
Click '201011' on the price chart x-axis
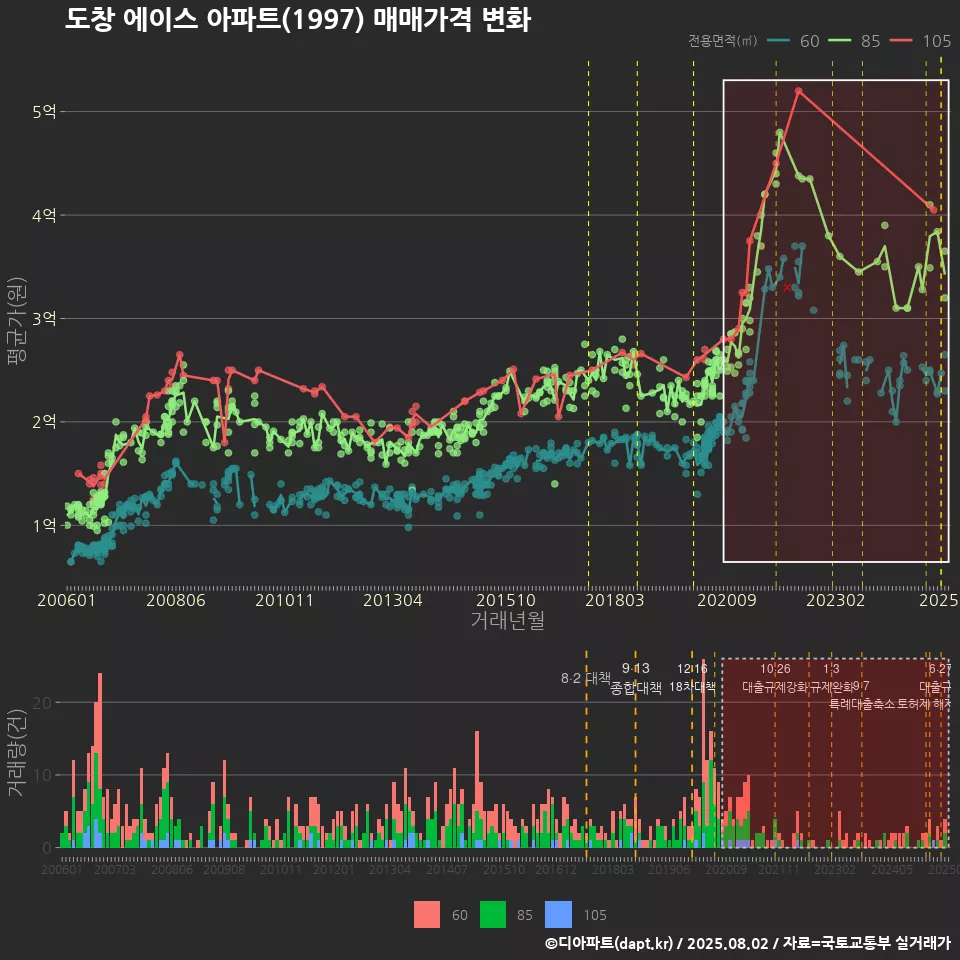(x=284, y=600)
